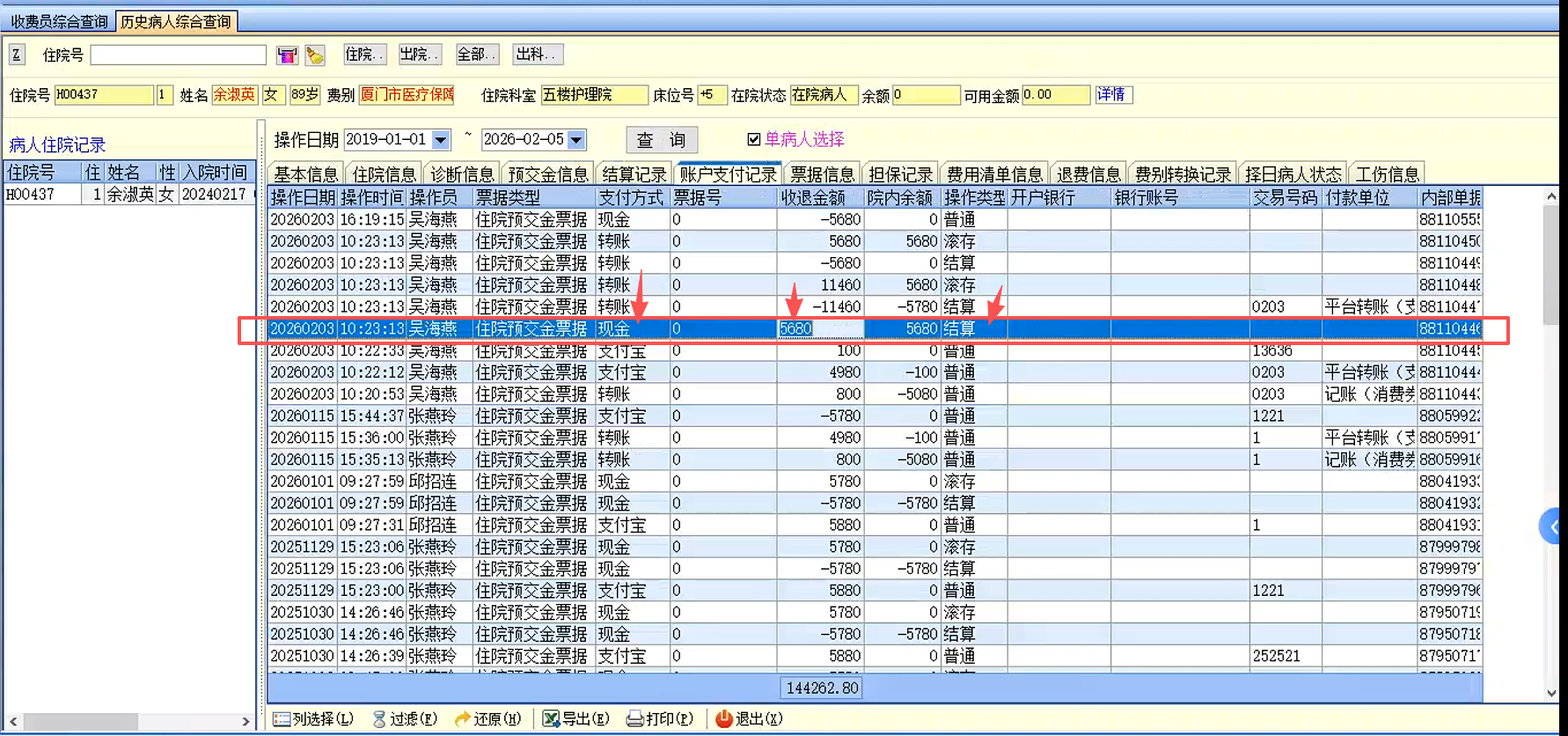Click 还原(H) restore button
This screenshot has height=736, width=1568.
(488, 719)
